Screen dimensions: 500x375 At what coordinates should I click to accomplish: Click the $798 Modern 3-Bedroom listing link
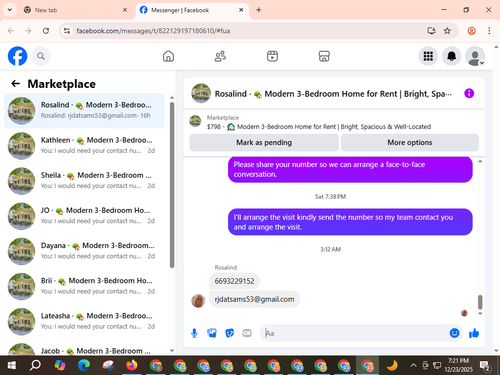click(x=319, y=127)
